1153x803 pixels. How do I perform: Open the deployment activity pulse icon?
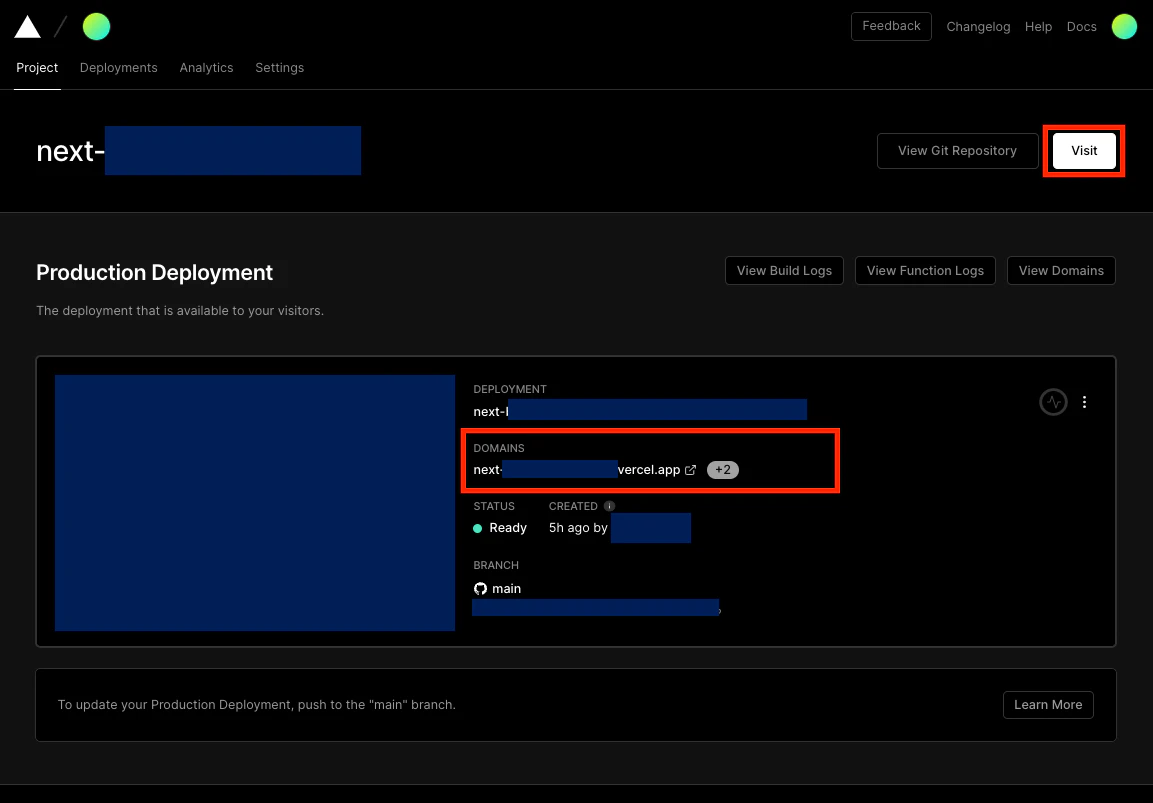point(1053,402)
